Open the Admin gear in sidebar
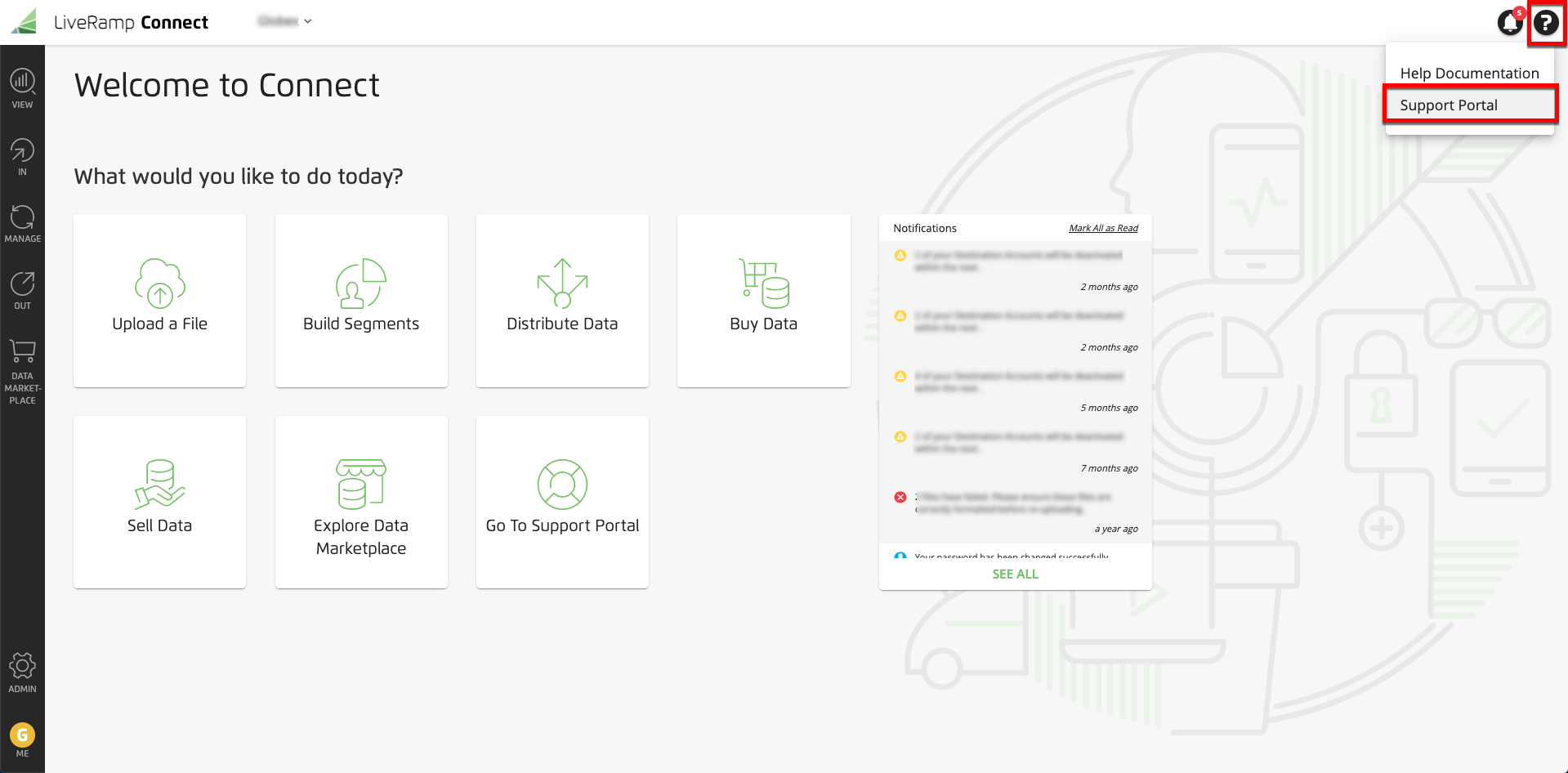Viewport: 1568px width, 773px height. pyautogui.click(x=22, y=672)
